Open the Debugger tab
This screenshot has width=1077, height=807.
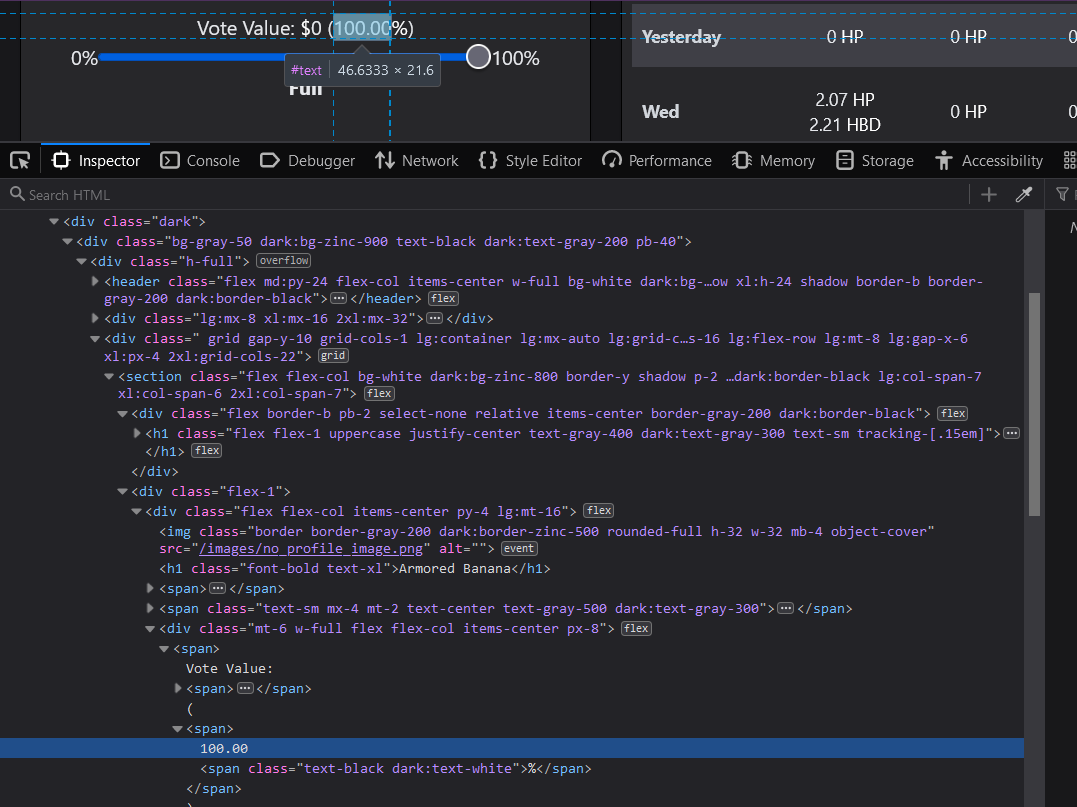click(308, 161)
